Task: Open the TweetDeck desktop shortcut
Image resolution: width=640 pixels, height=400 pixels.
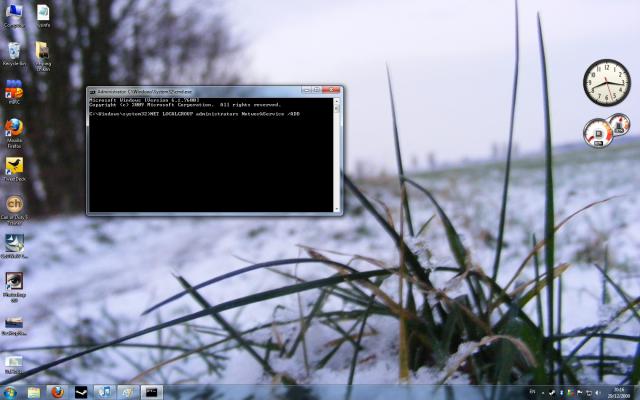Action: (14, 167)
